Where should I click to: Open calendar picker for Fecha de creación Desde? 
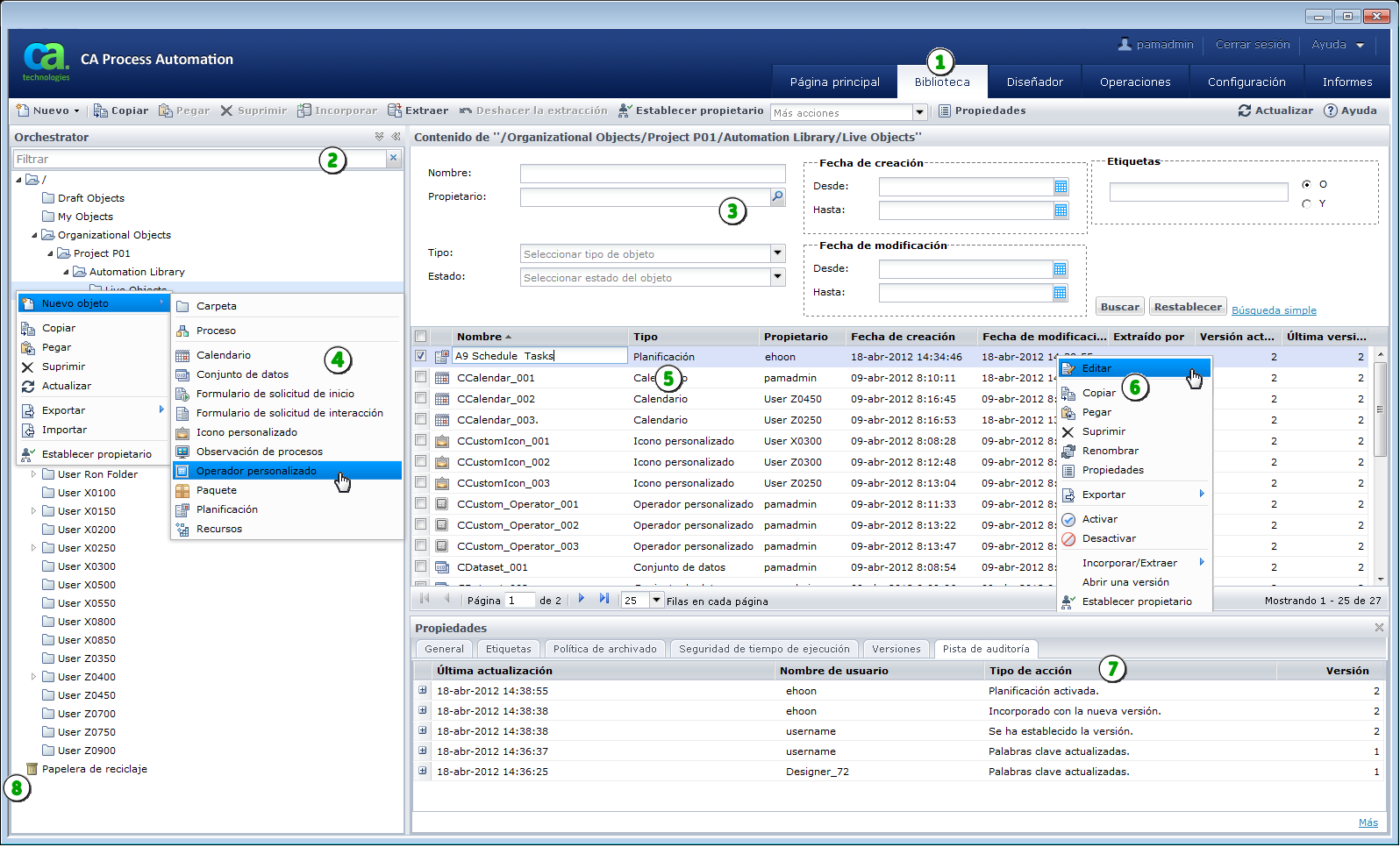coord(1061,187)
